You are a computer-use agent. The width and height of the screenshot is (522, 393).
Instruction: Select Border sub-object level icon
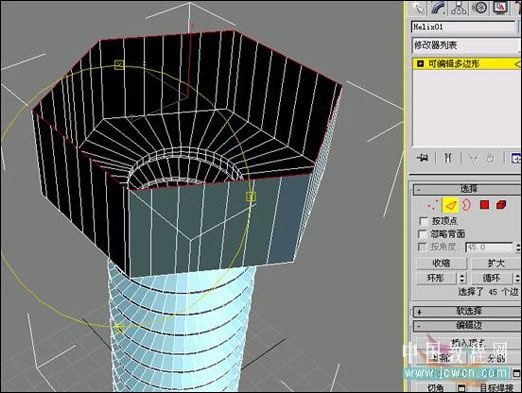pos(467,205)
